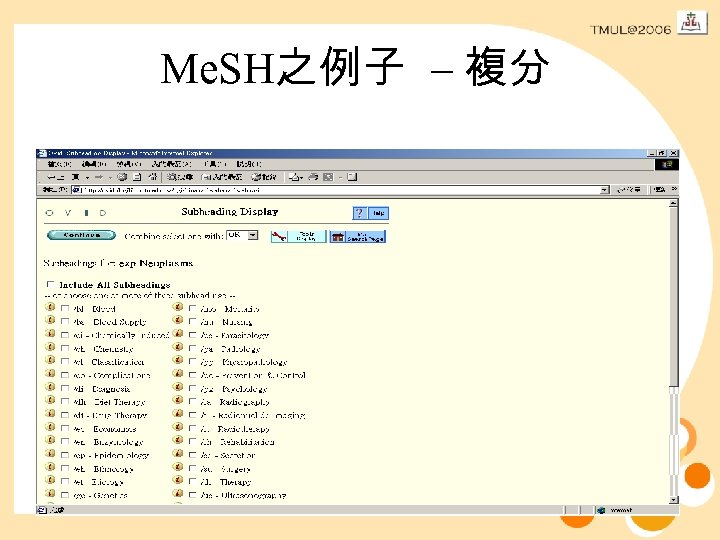This screenshot has width=720, height=540.
Task: Tick the Etiology subheading checkbox
Action: tap(65, 482)
